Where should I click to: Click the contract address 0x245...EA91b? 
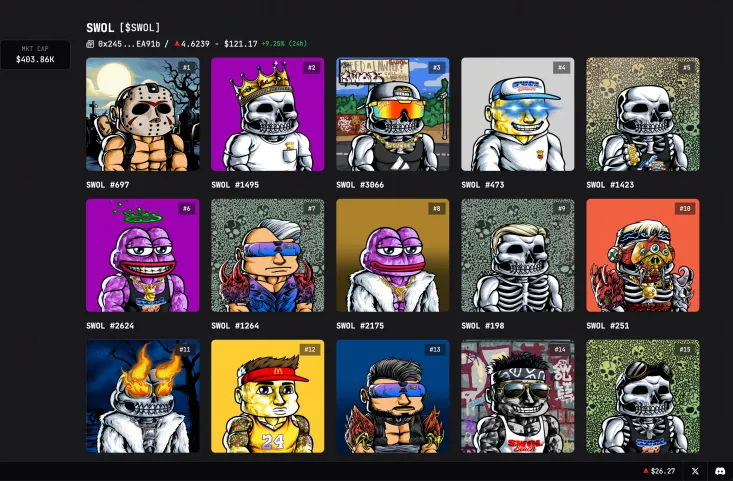pos(132,44)
